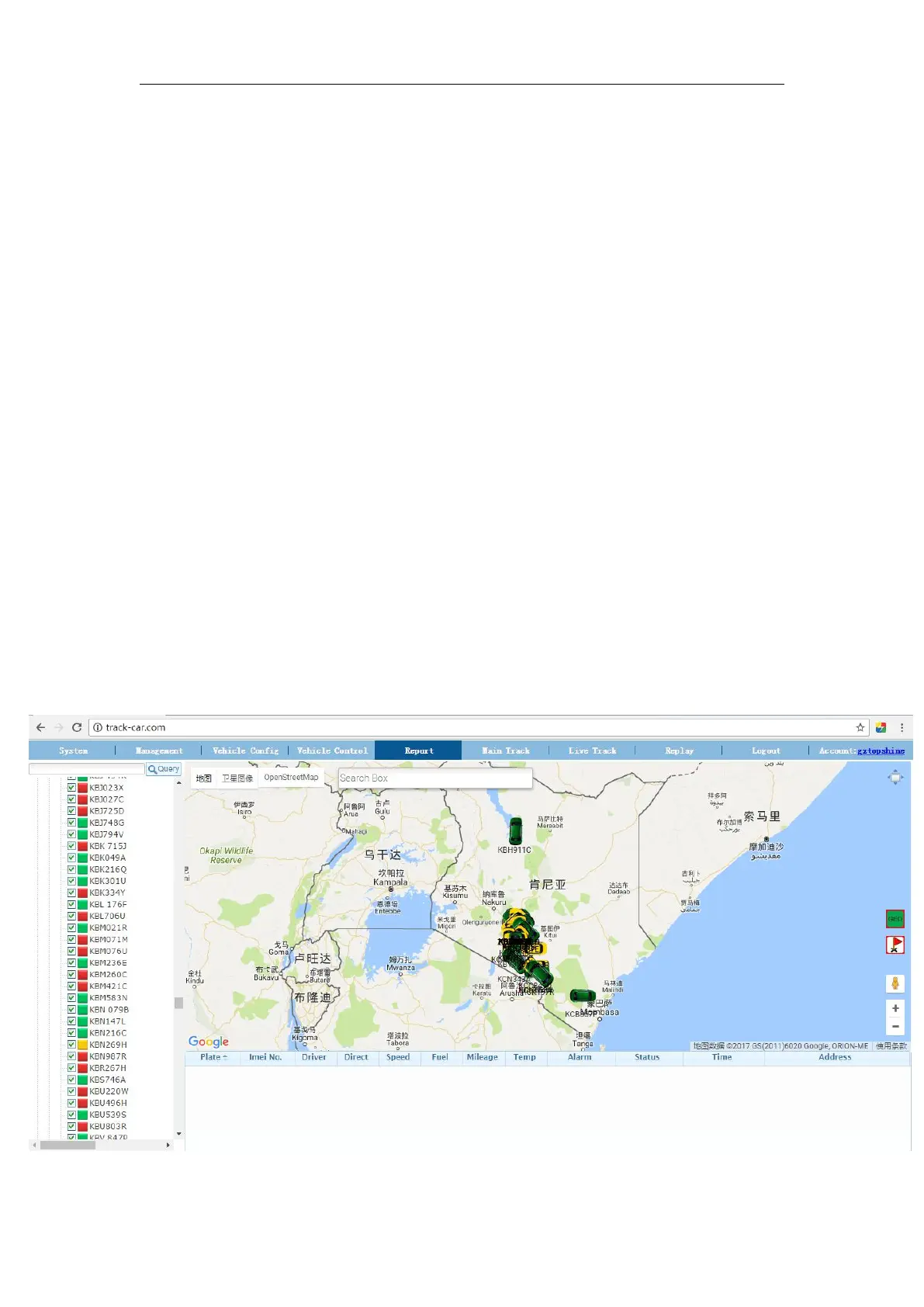Click the red flag marker icon
This screenshot has width=924, height=1307.
[x=895, y=945]
